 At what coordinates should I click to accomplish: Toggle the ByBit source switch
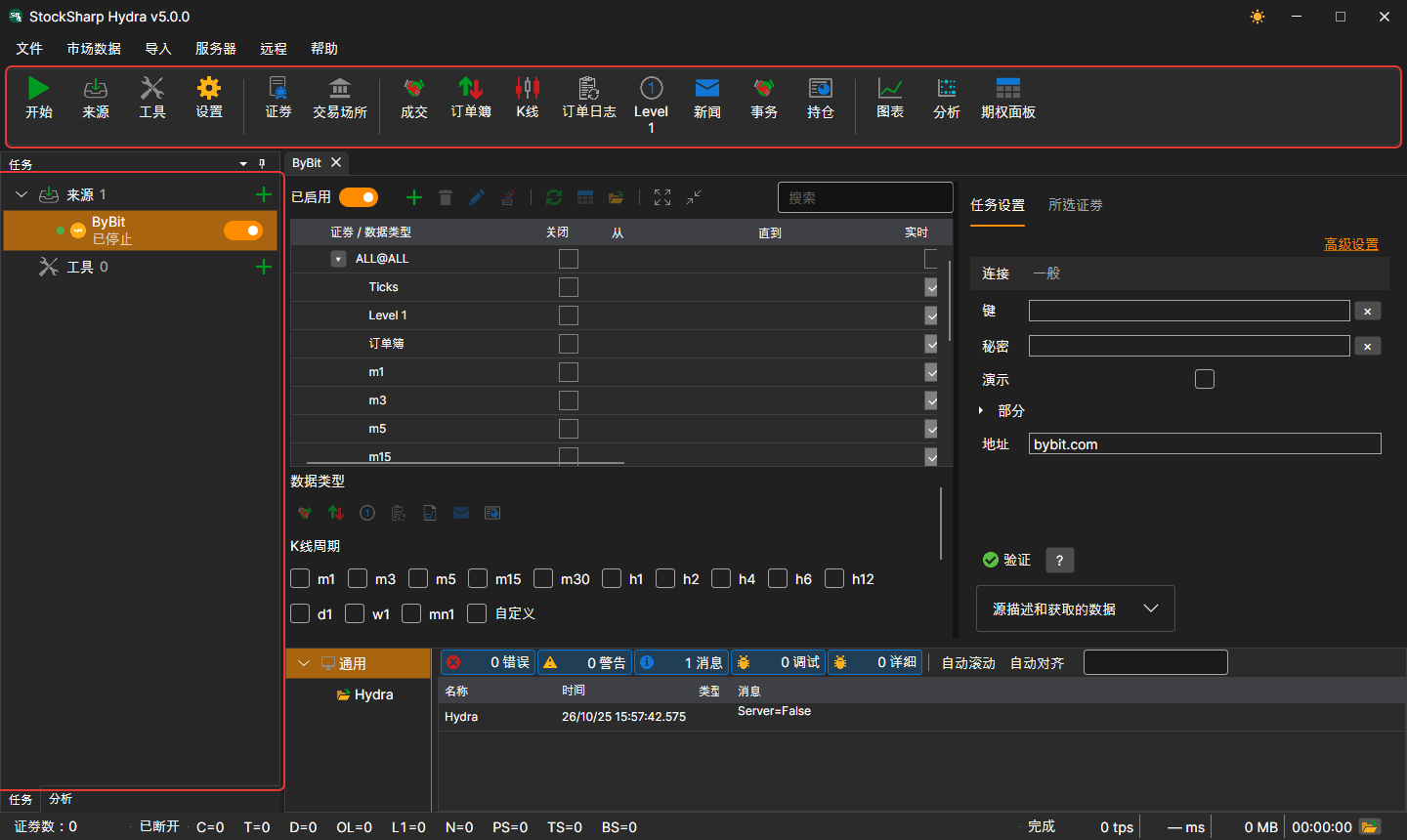(x=243, y=231)
